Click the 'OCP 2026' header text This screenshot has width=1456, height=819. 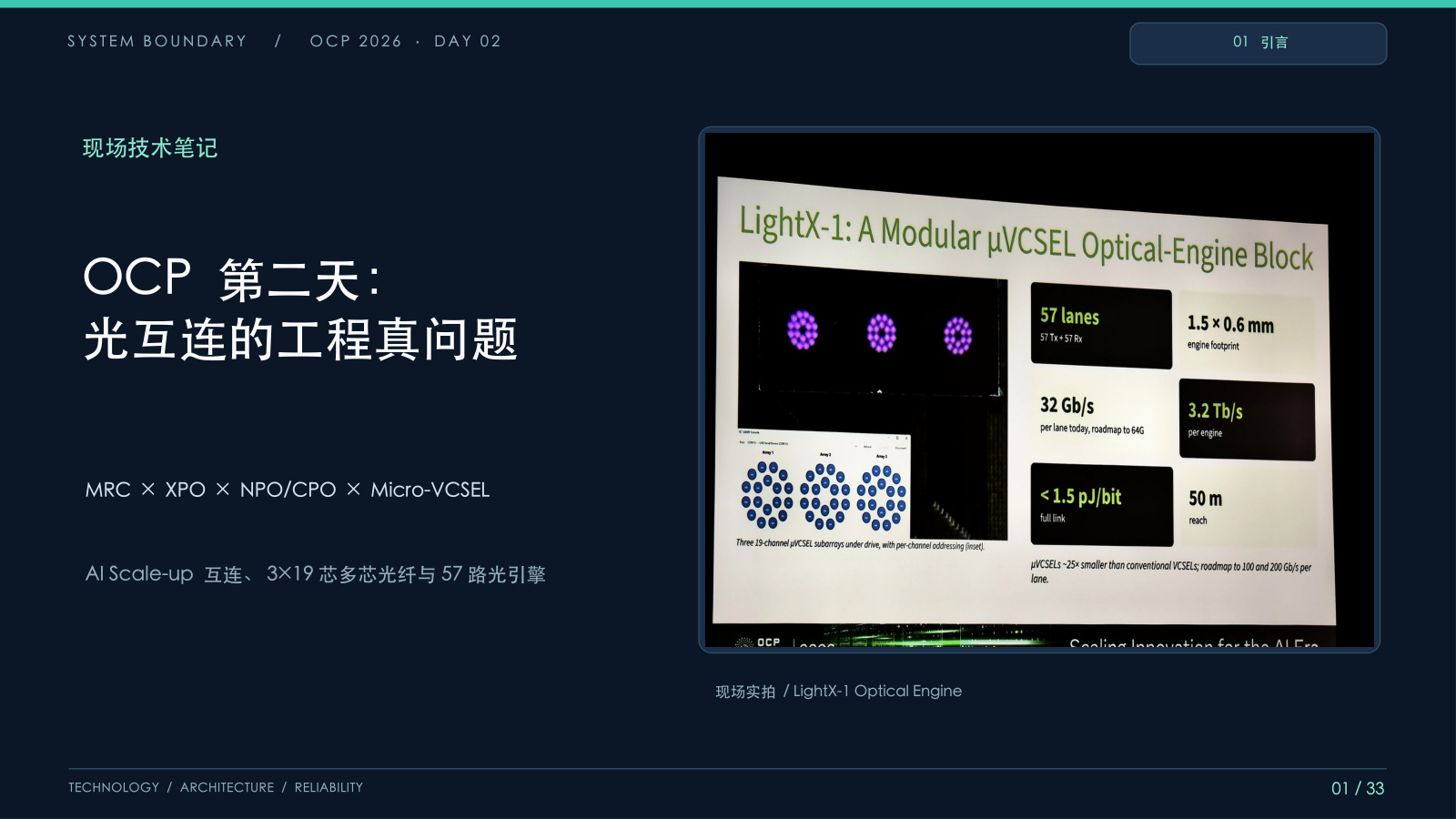click(356, 41)
